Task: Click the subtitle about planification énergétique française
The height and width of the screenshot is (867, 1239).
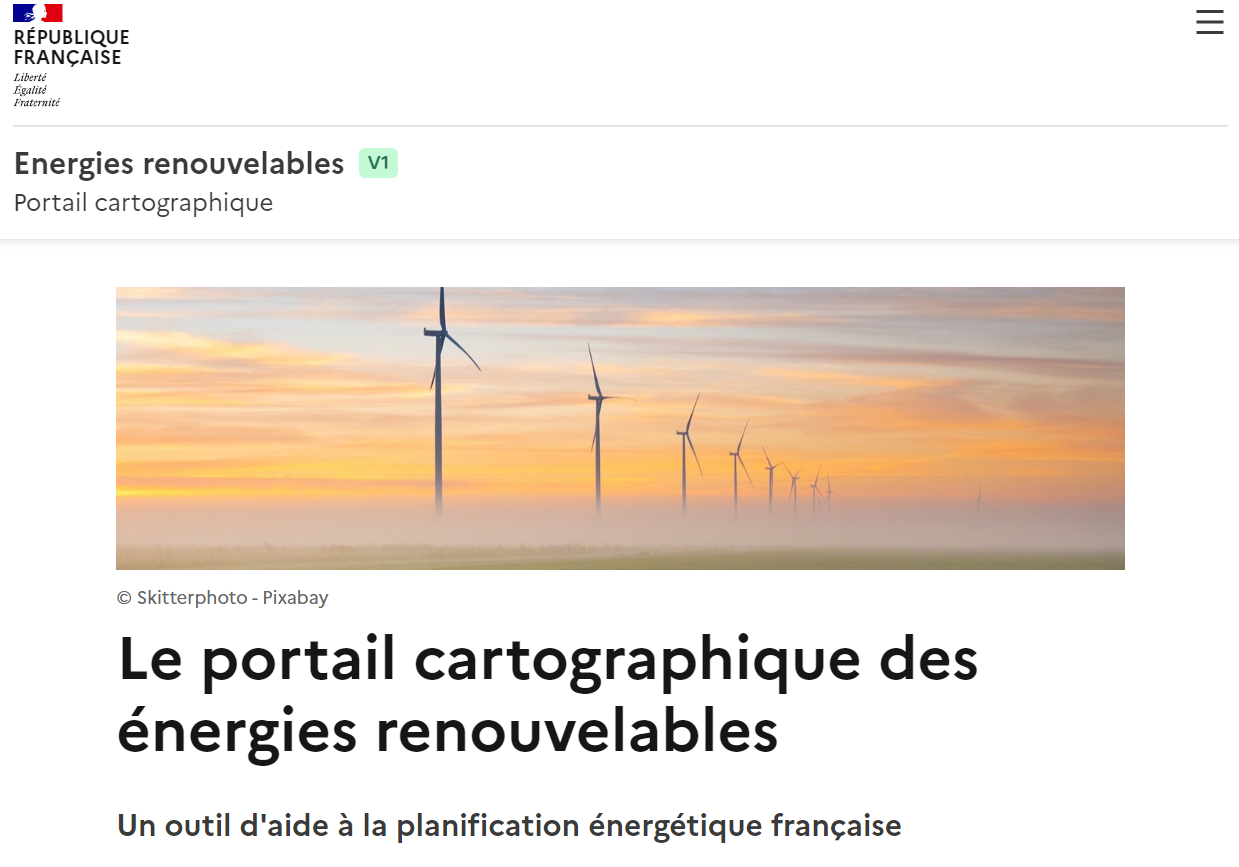Action: (509, 827)
